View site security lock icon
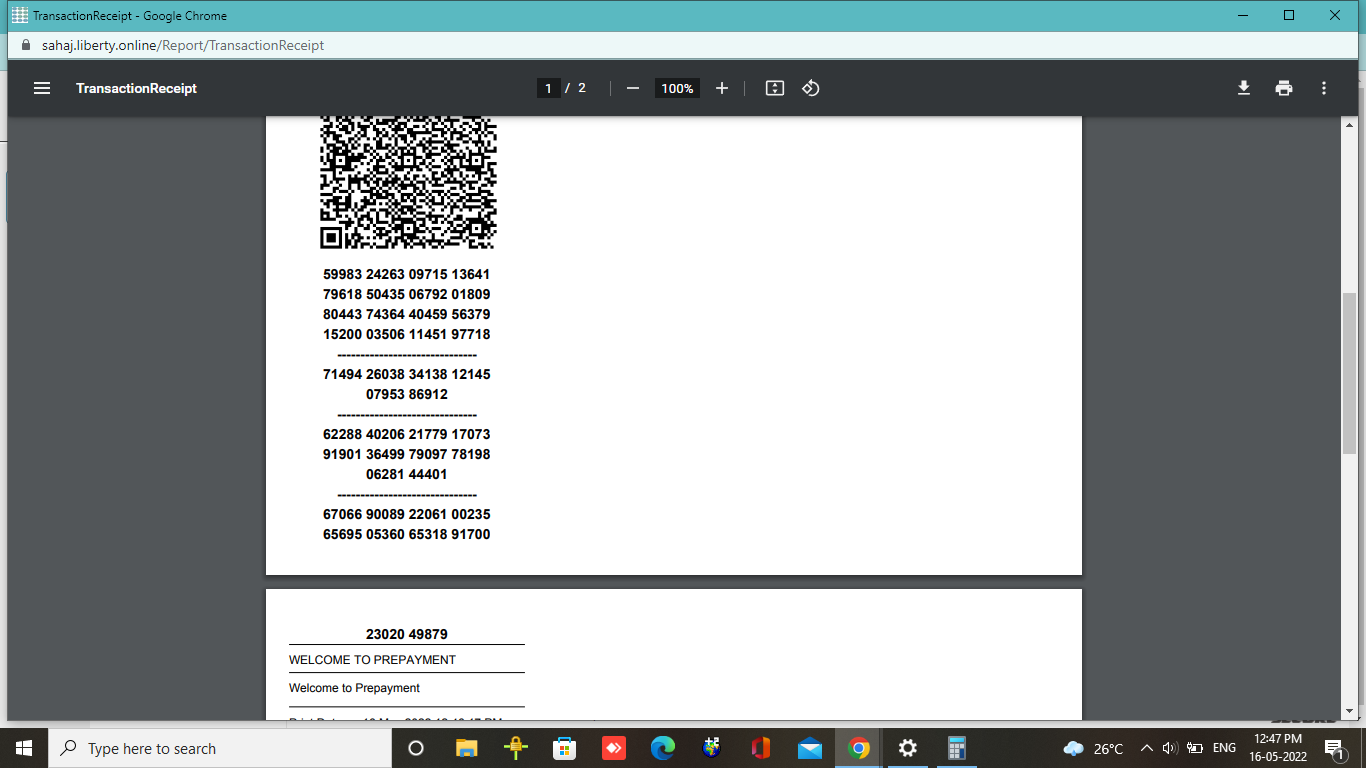 [x=27, y=45]
